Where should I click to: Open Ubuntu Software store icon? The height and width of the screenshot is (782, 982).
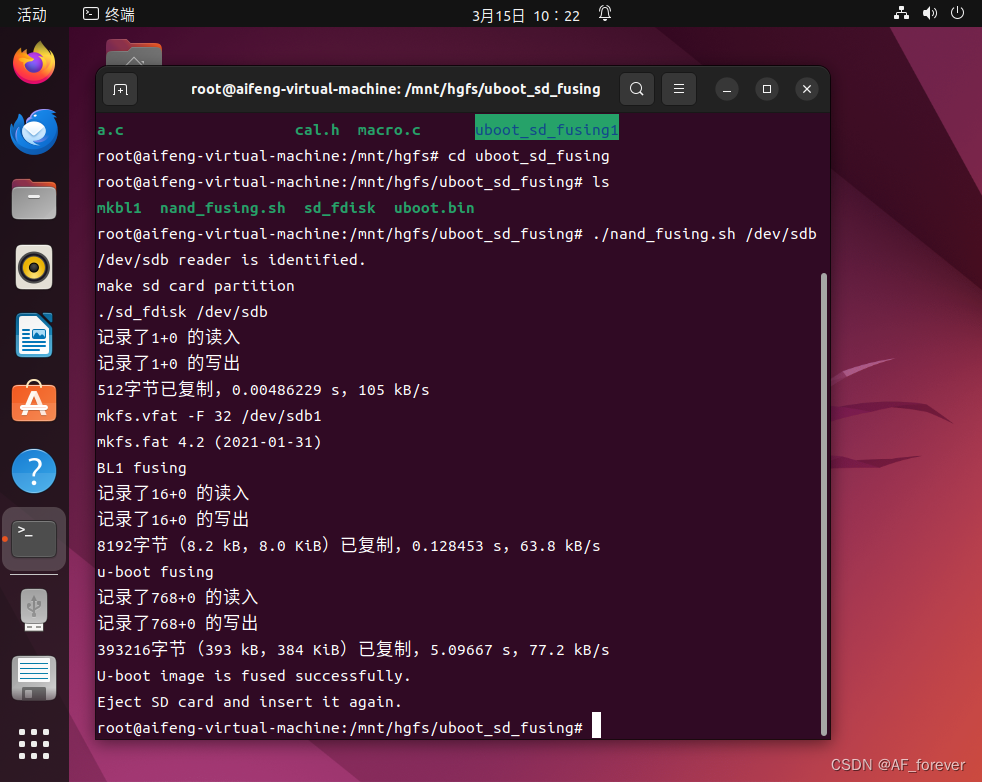34,401
